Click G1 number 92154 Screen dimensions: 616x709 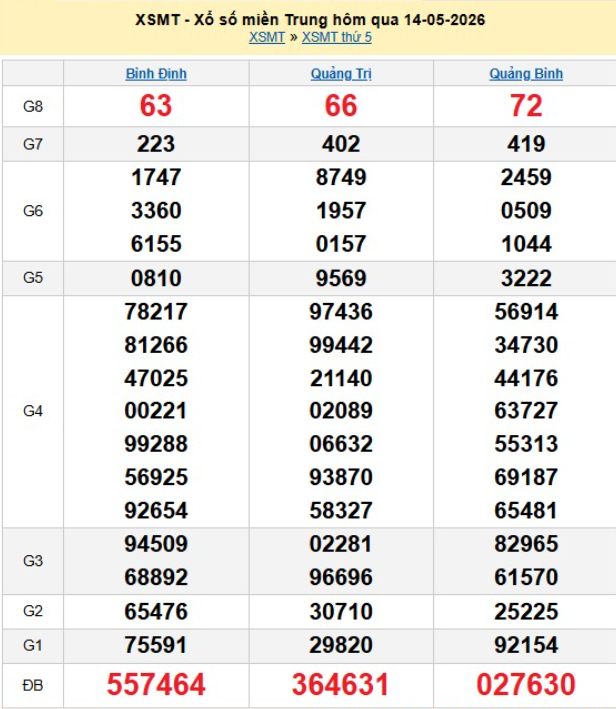point(526,645)
